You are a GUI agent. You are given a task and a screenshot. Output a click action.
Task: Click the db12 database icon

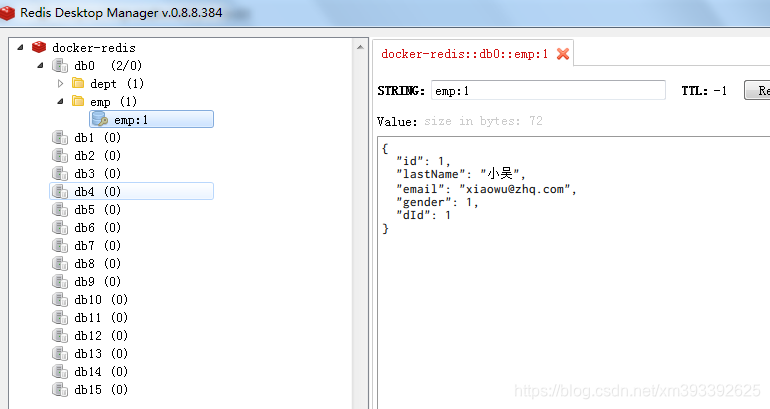coord(59,335)
